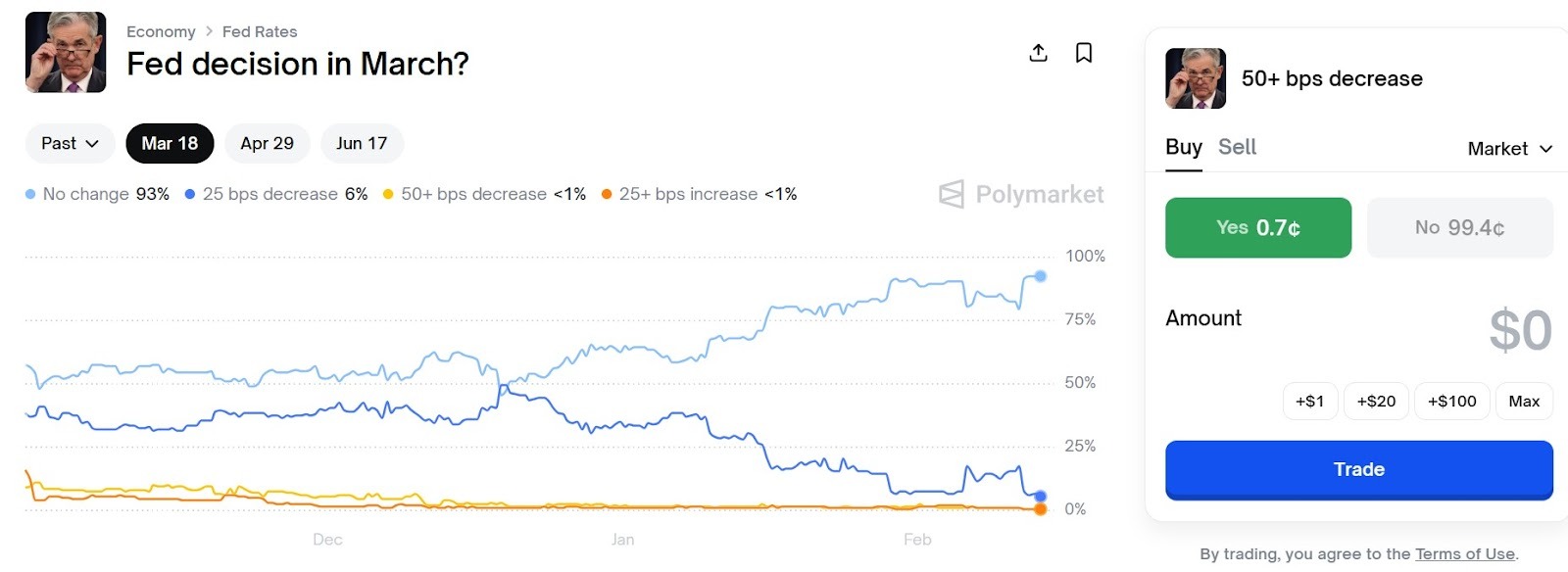The image size is (1568, 572).
Task: Click the Polymarket logo watermark
Action: pyautogui.click(x=1021, y=194)
